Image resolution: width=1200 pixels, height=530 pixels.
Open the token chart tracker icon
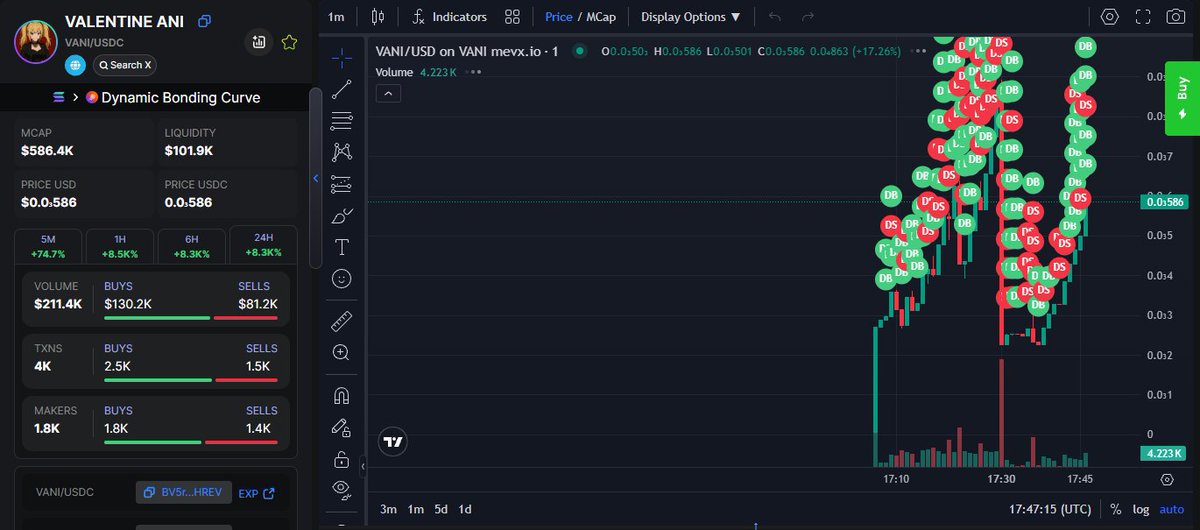tap(259, 42)
